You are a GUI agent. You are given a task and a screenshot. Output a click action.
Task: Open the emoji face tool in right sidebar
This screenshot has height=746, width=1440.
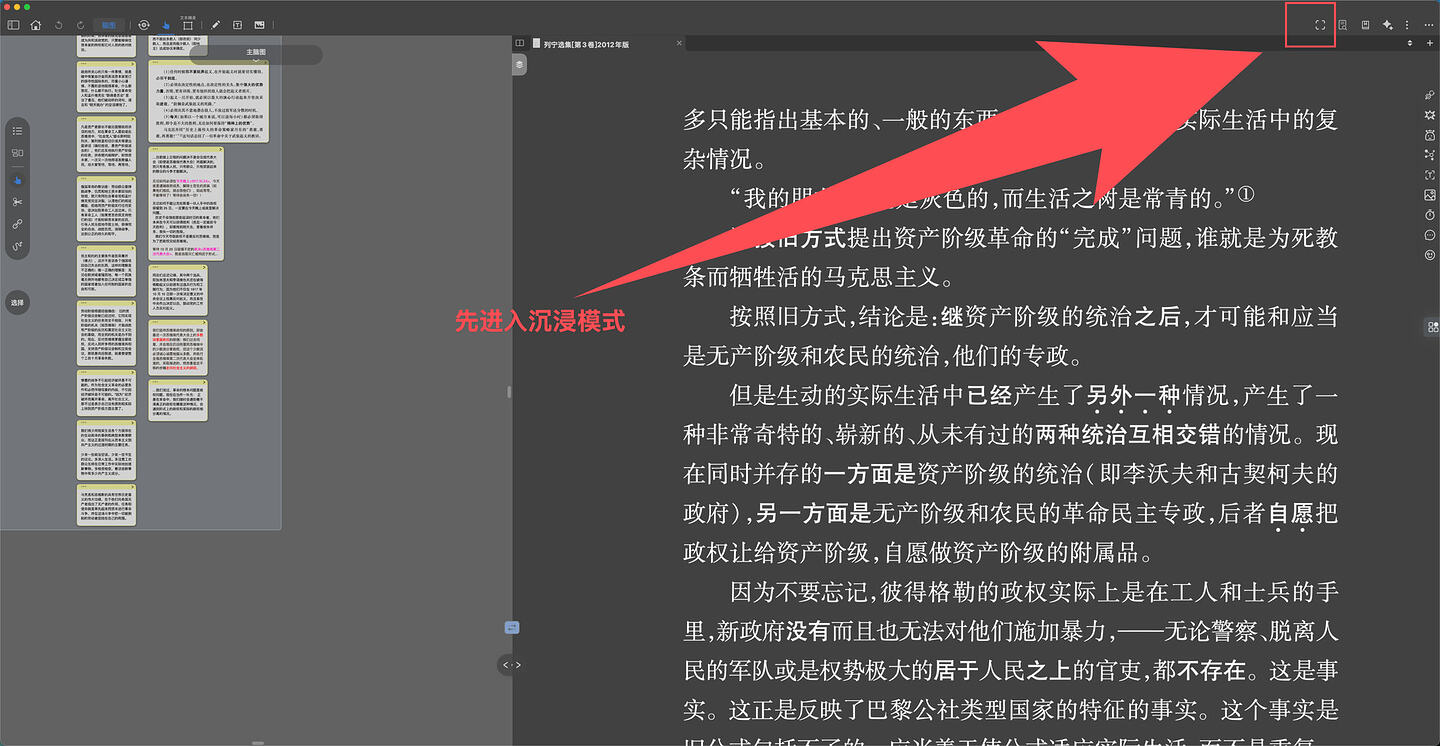point(1430,255)
